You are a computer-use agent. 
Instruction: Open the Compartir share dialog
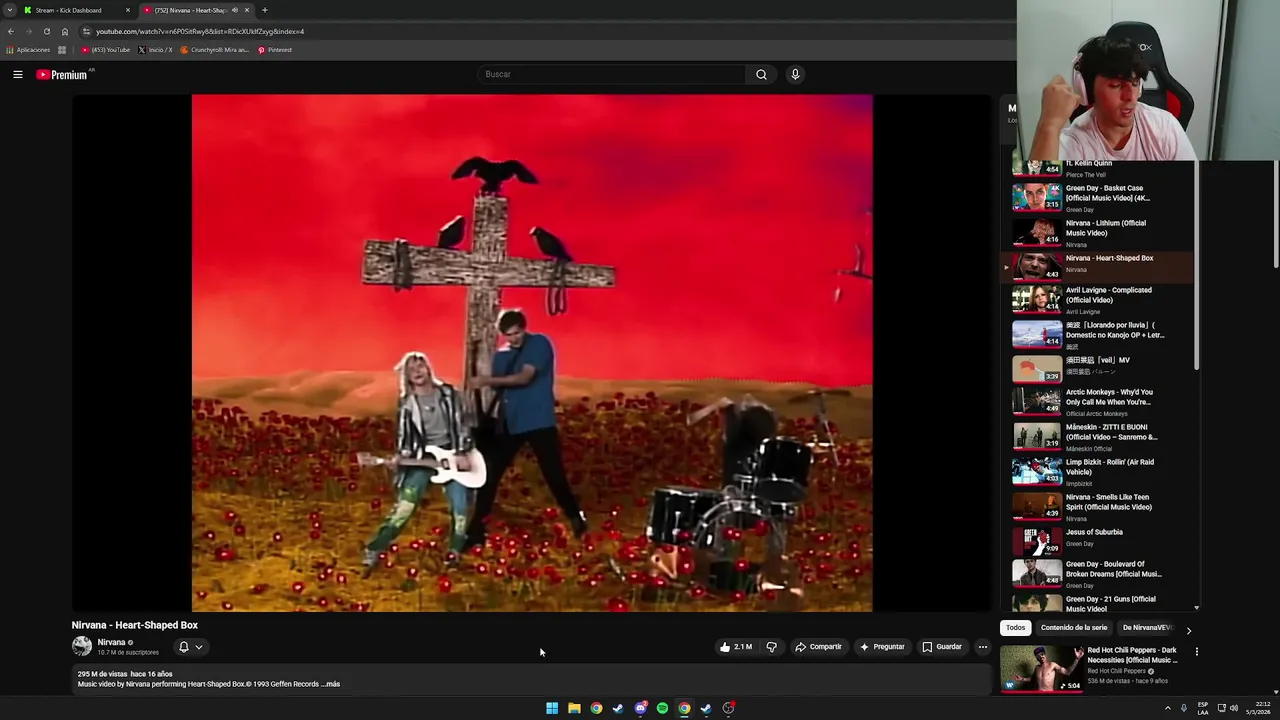pos(818,647)
